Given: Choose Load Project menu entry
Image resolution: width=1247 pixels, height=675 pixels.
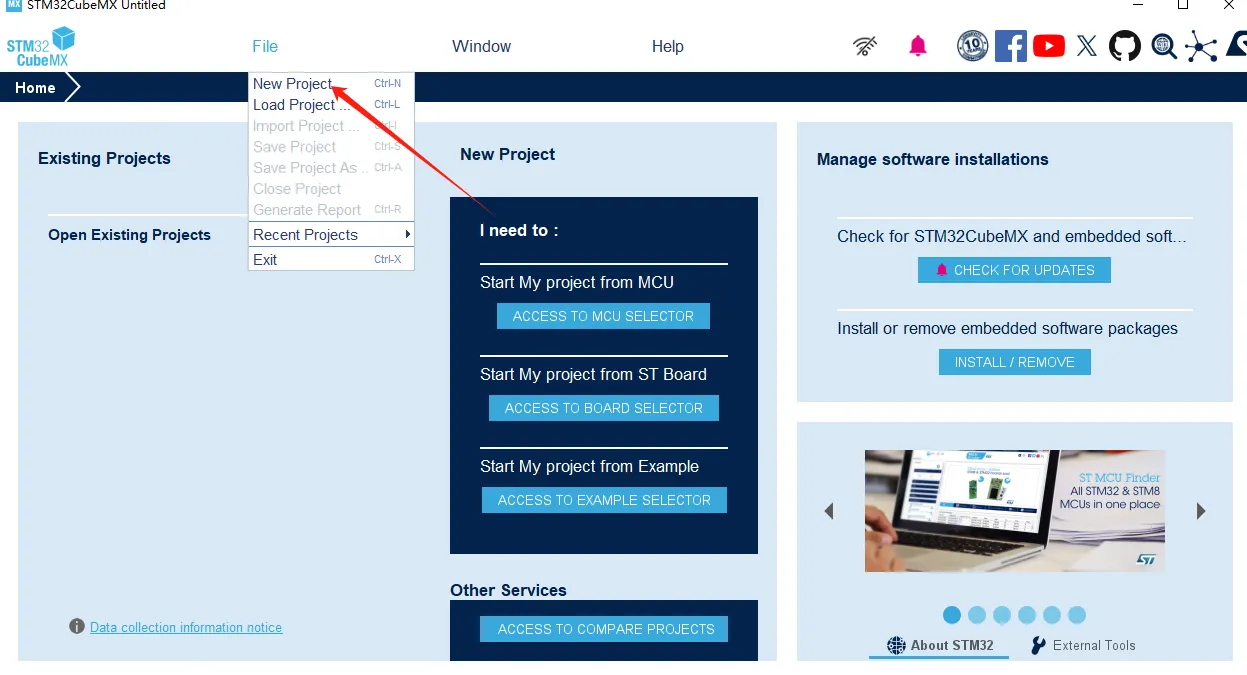Looking at the screenshot, I should pos(294,105).
